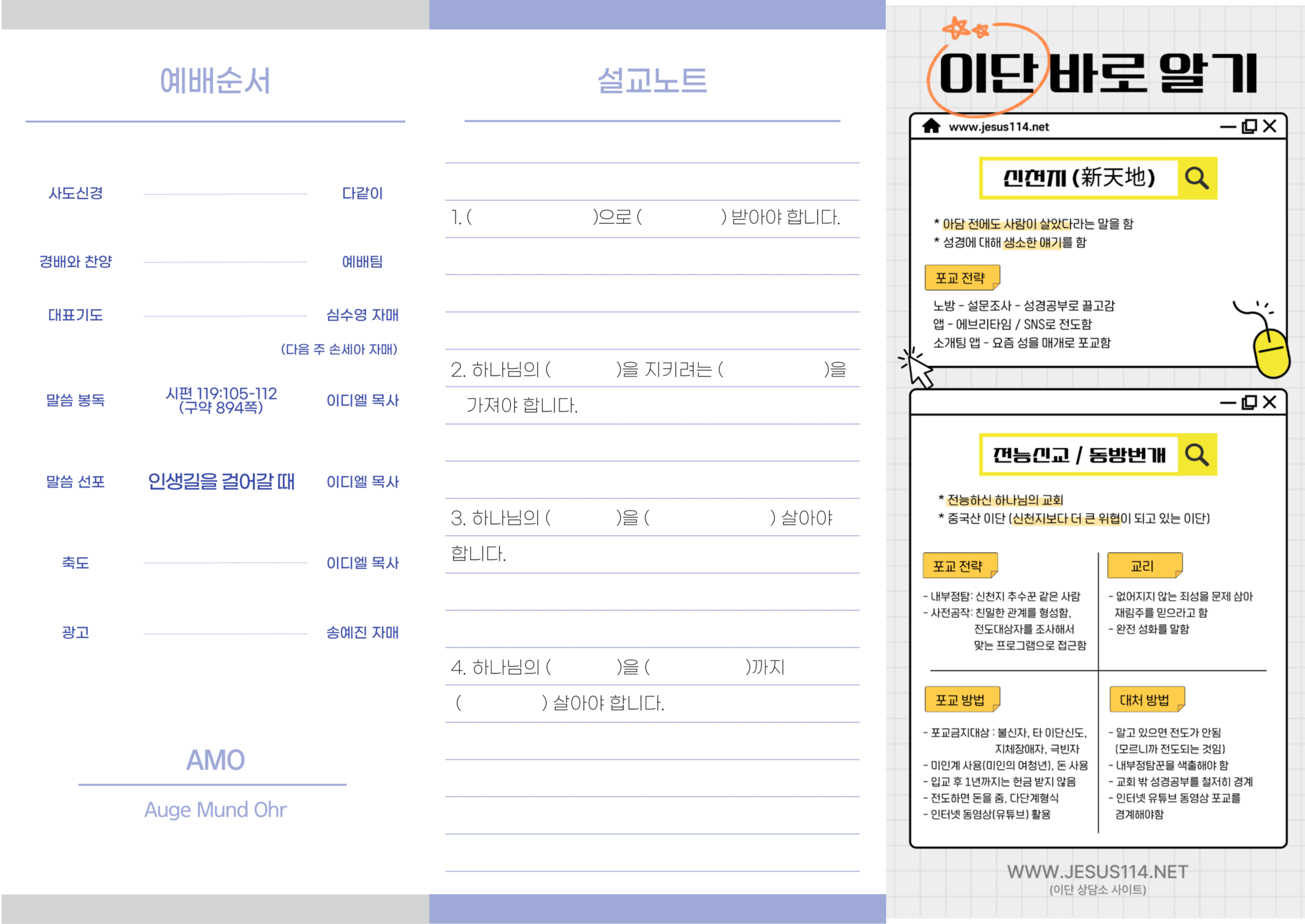Click the 다같이 text
Image resolution: width=1305 pixels, height=924 pixels.
click(363, 193)
